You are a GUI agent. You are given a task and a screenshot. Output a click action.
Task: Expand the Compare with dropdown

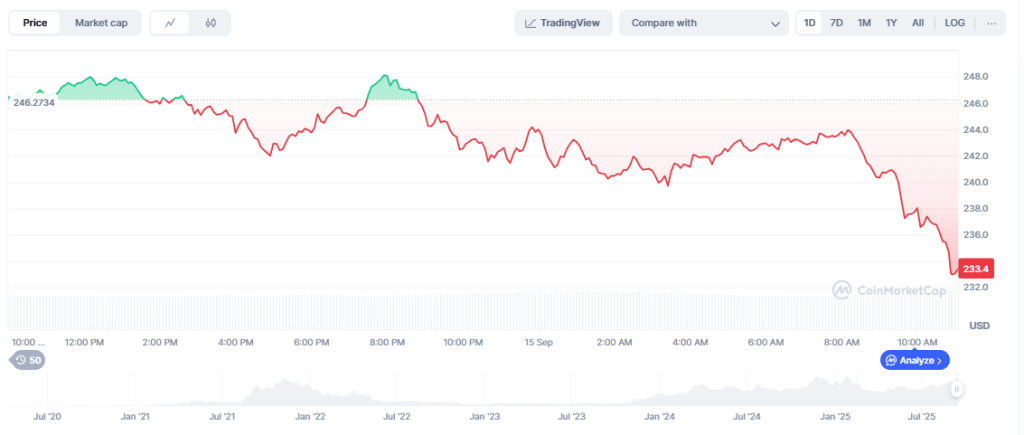tap(704, 23)
